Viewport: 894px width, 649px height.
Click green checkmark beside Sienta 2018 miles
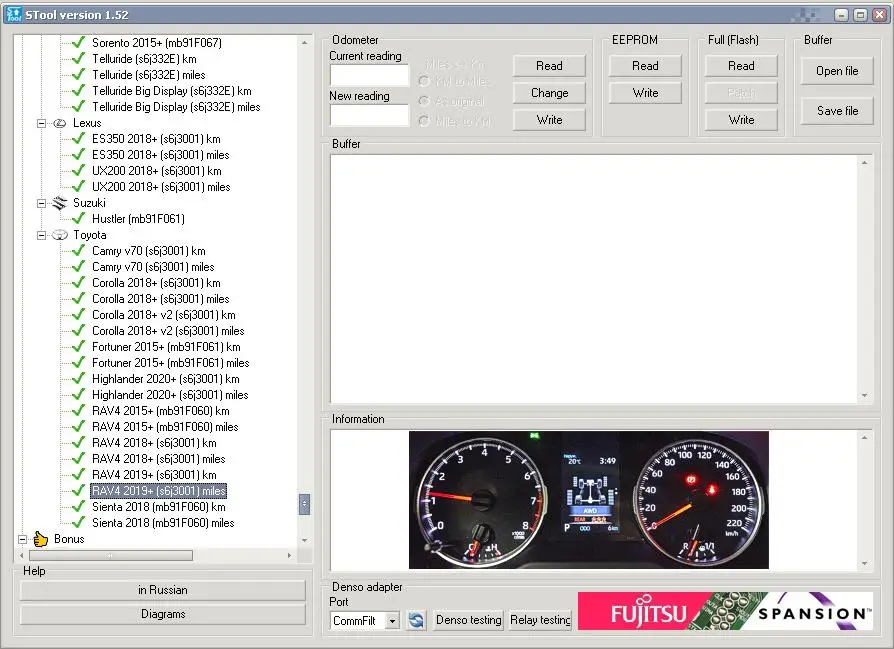79,522
